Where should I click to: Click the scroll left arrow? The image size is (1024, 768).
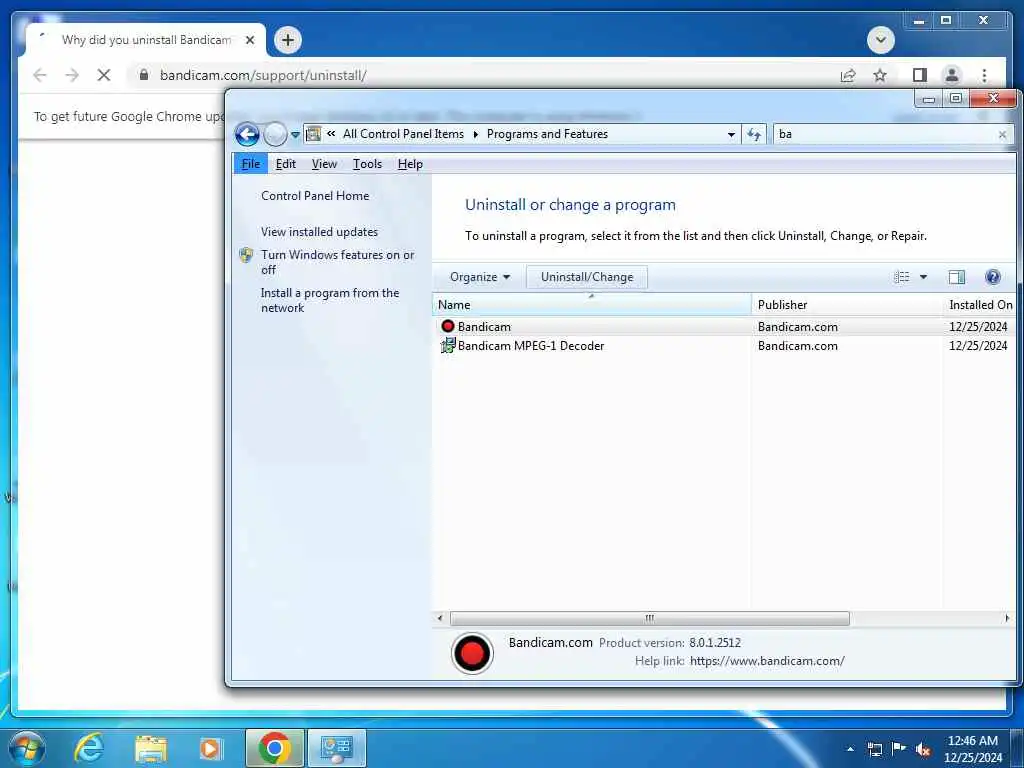(x=440, y=618)
